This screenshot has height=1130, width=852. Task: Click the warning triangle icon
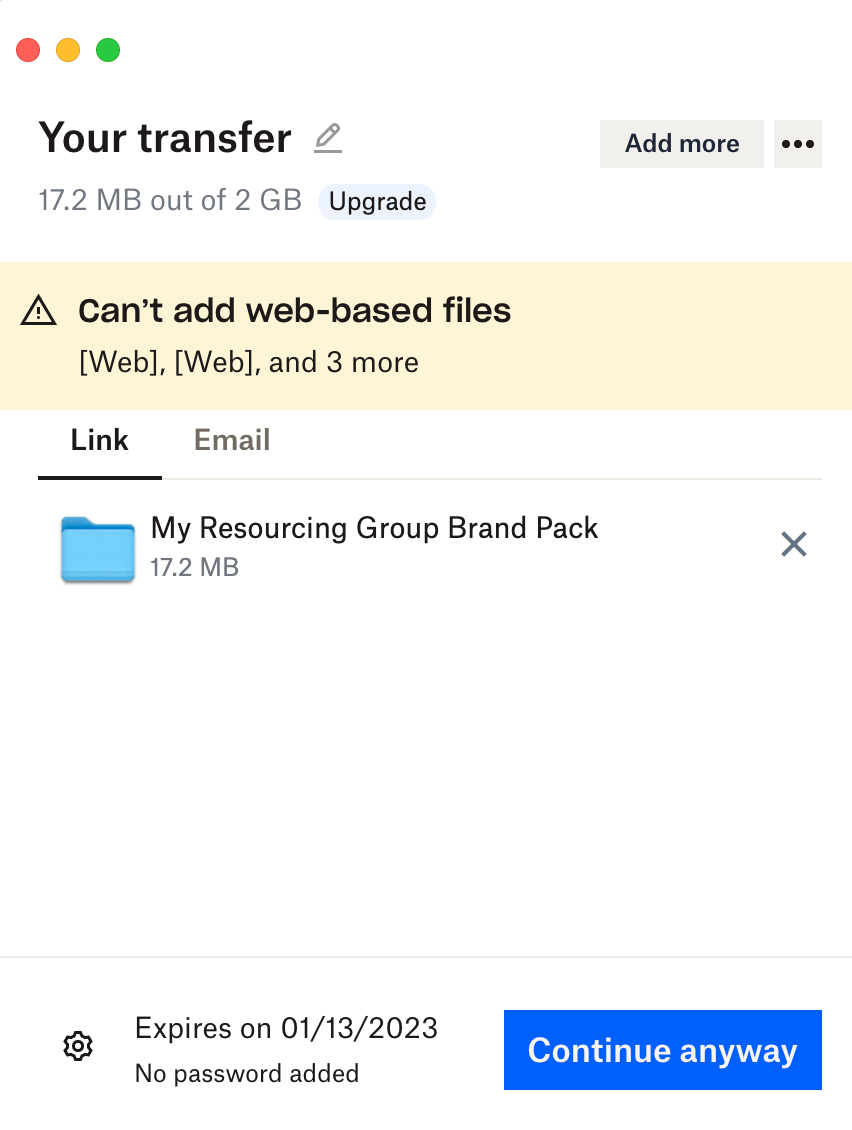(38, 311)
